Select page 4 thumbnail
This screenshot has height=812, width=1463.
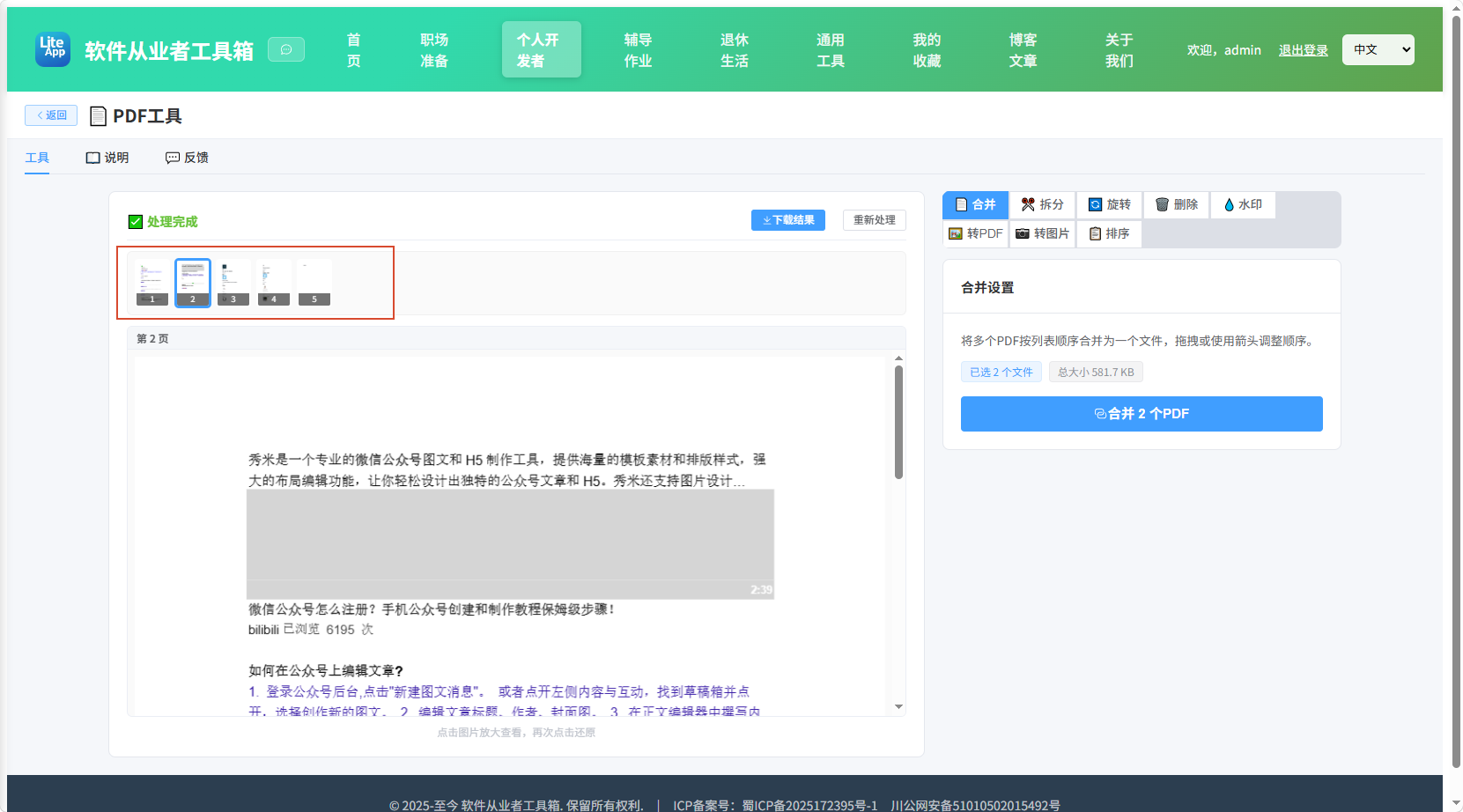[274, 283]
